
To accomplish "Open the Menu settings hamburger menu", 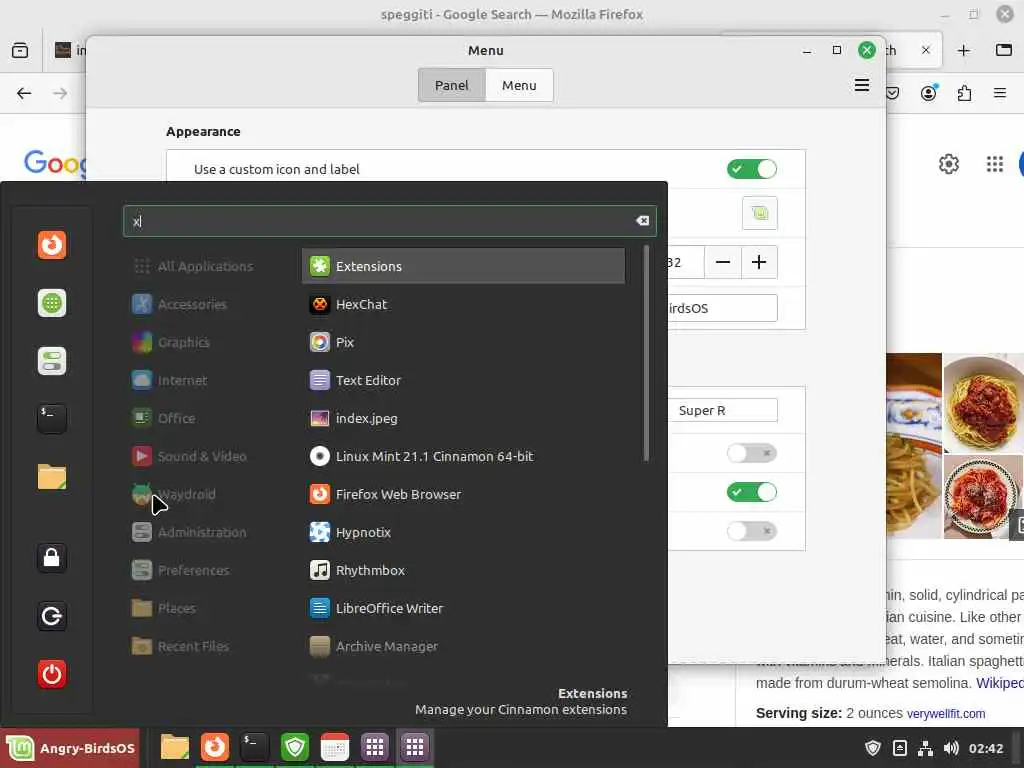I will [862, 86].
